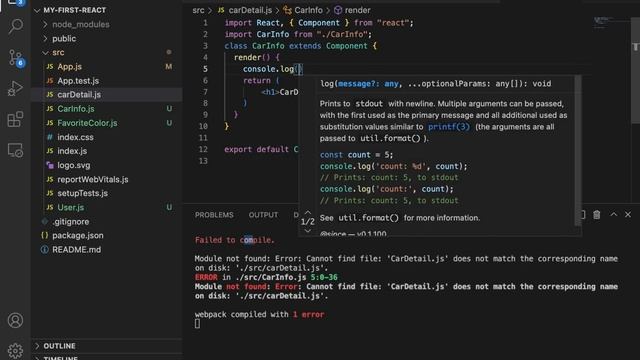Open the Extensions view
The width and height of the screenshot is (640, 360).
pyautogui.click(x=16, y=119)
